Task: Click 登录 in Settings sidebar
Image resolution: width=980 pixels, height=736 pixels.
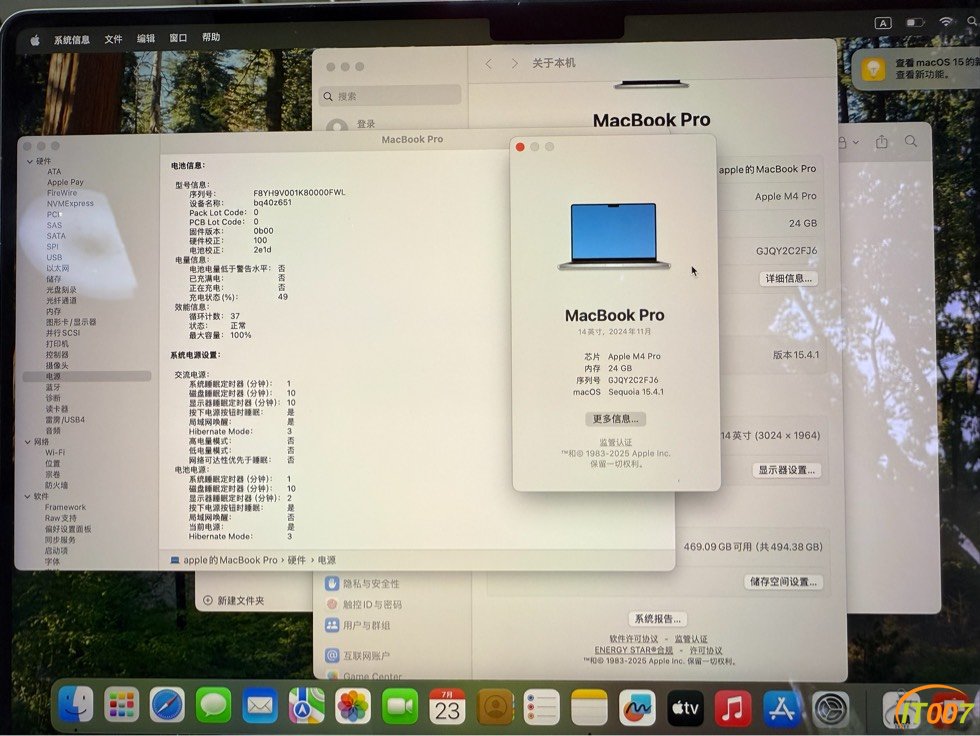Action: click(x=366, y=124)
